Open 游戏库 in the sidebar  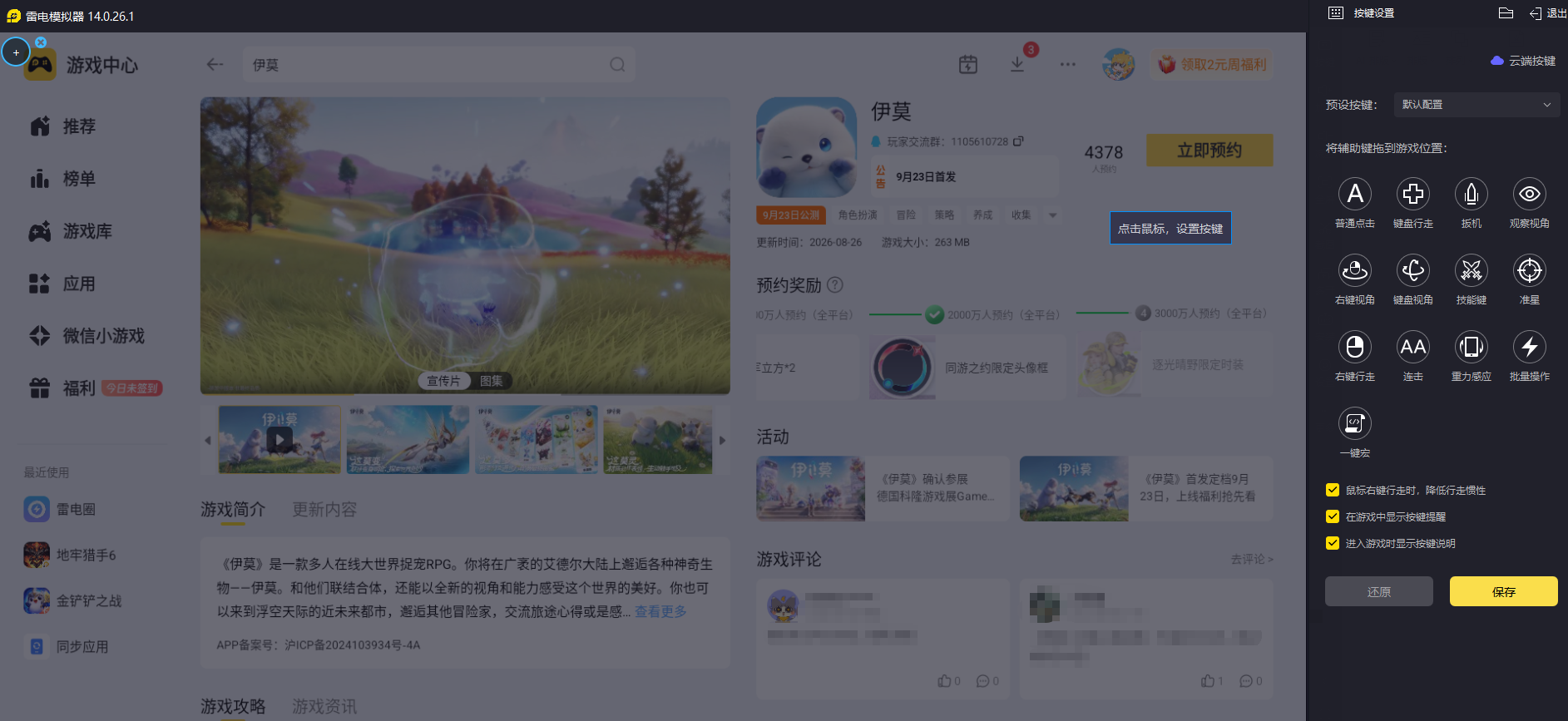click(x=87, y=231)
